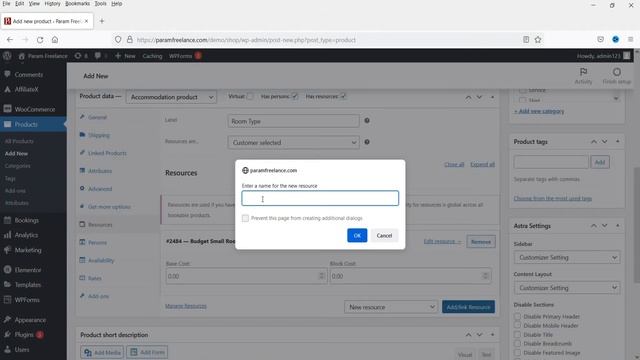The width and height of the screenshot is (640, 360).
Task: Go back using the browser back arrow
Action: click(x=10, y=40)
